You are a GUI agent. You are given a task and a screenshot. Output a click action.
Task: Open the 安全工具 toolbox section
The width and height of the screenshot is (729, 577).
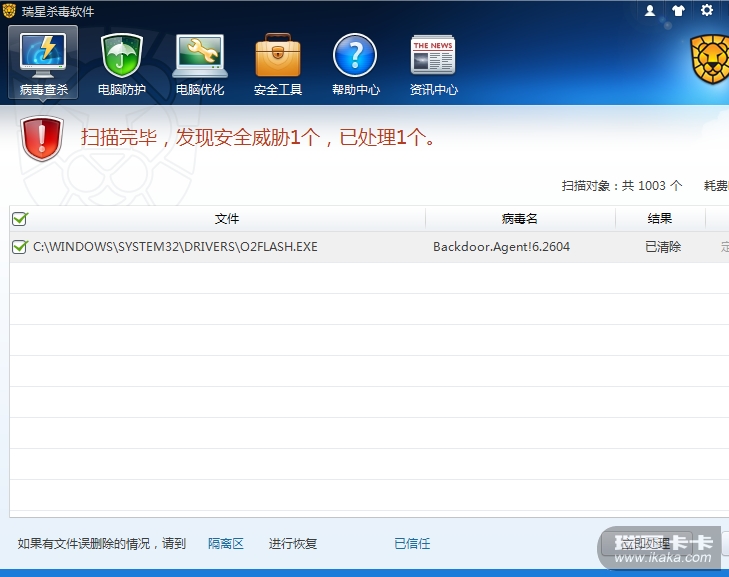click(278, 64)
